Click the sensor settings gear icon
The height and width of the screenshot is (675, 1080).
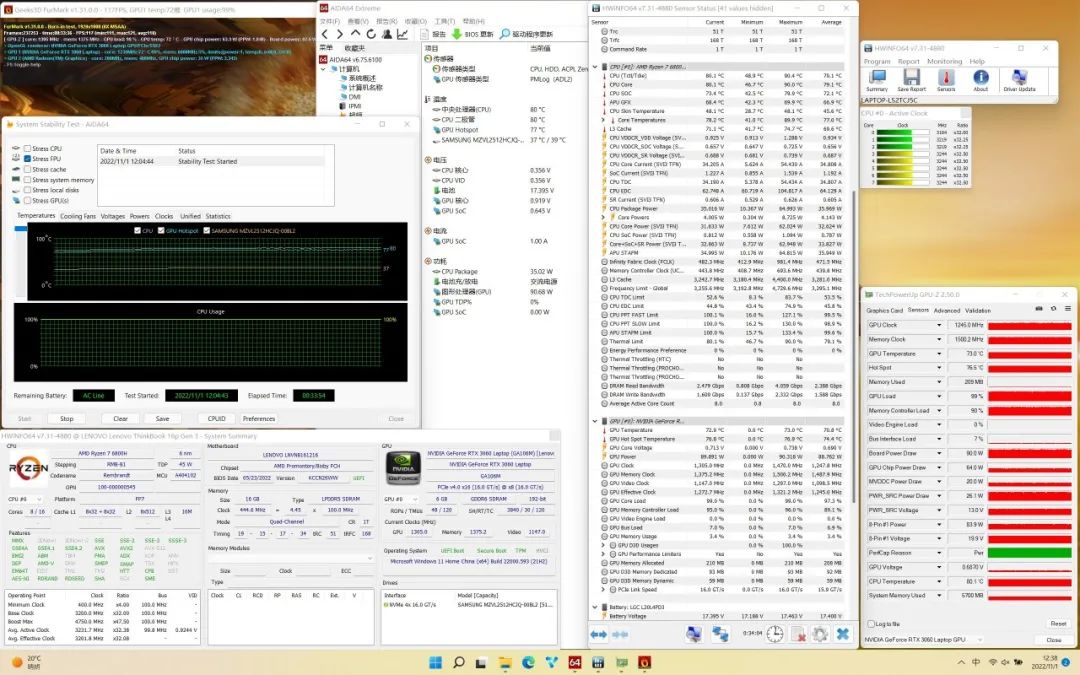pos(820,634)
